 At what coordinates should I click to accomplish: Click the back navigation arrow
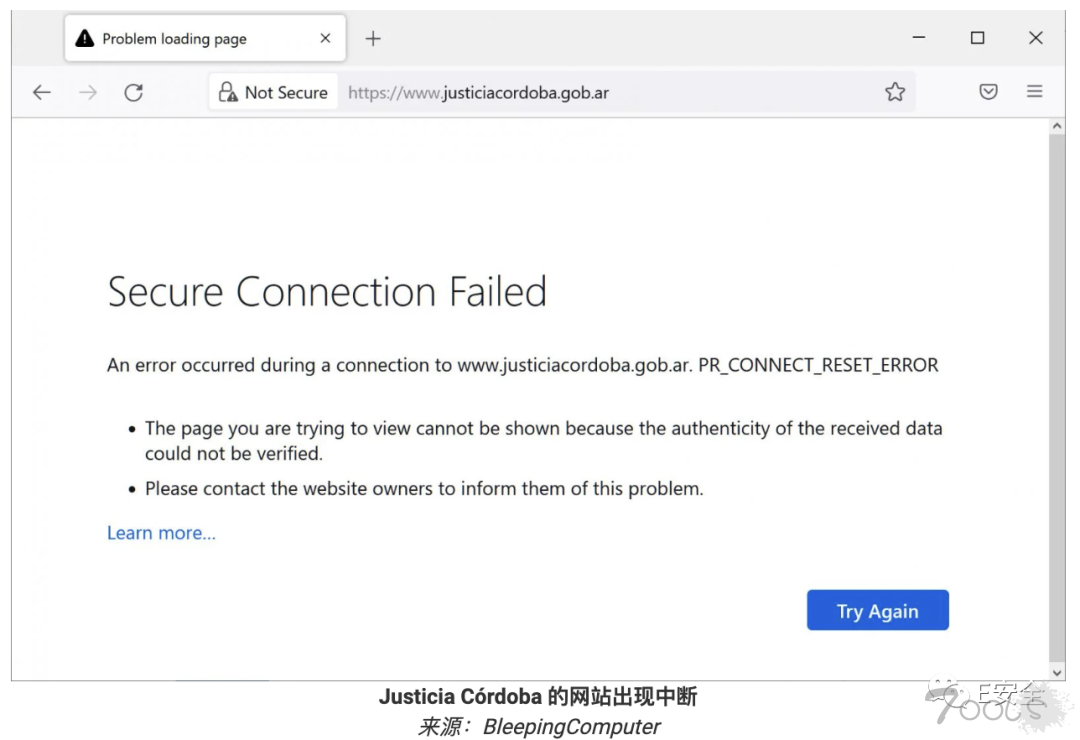tap(41, 92)
